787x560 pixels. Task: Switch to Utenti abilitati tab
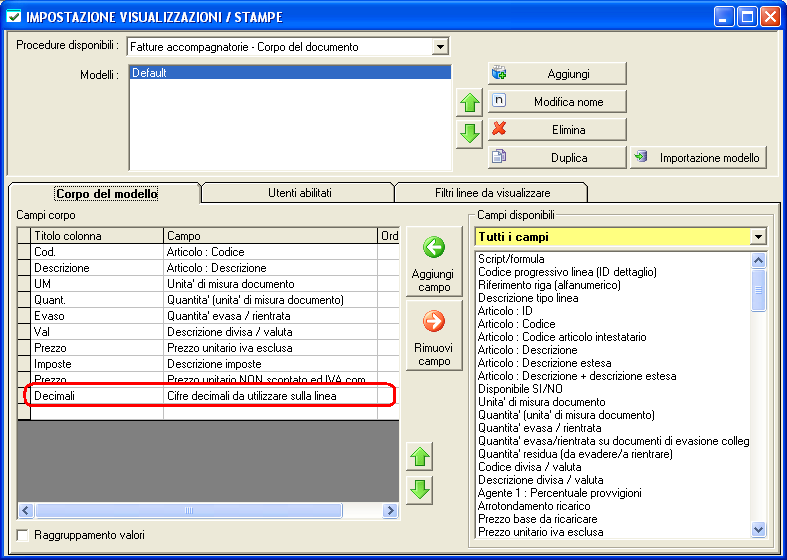coord(300,193)
